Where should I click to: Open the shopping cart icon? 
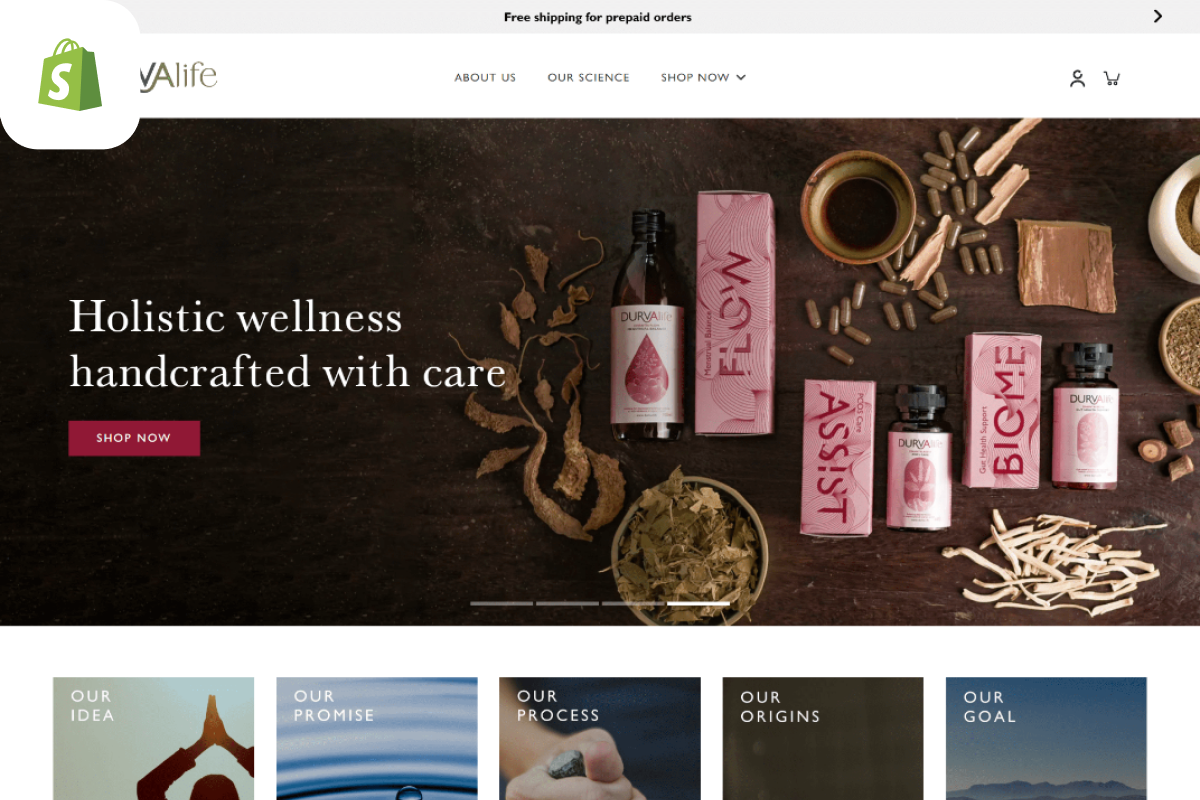coord(1111,78)
